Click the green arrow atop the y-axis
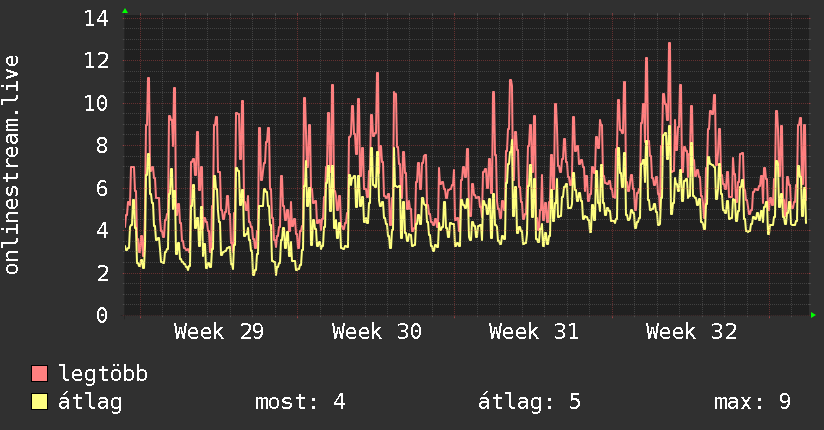 [125, 11]
